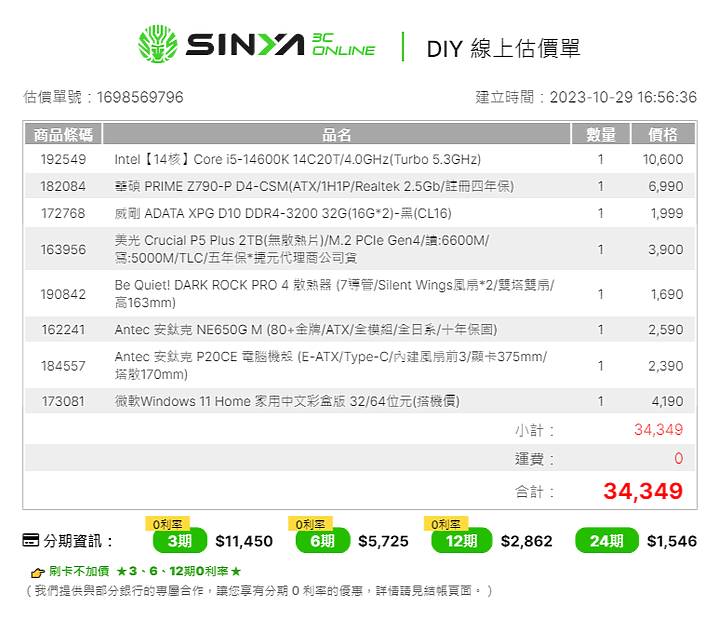Click the price 4,190
The height and width of the screenshot is (620, 720).
667,401
